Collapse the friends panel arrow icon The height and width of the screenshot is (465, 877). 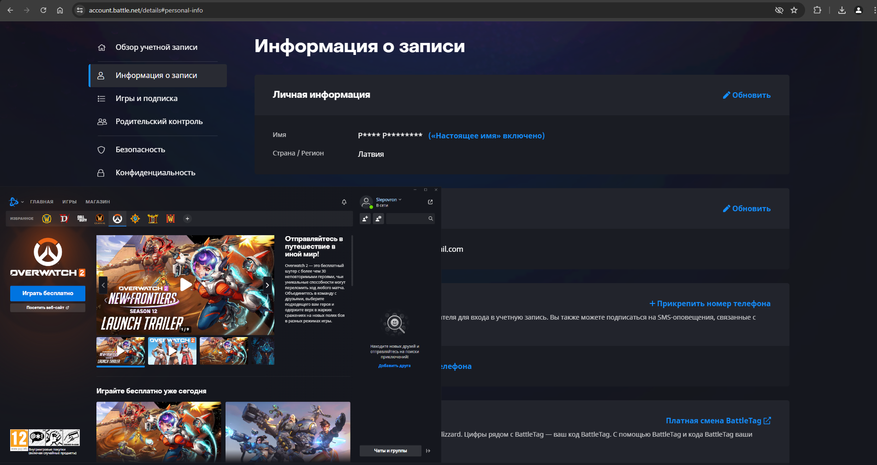point(428,450)
